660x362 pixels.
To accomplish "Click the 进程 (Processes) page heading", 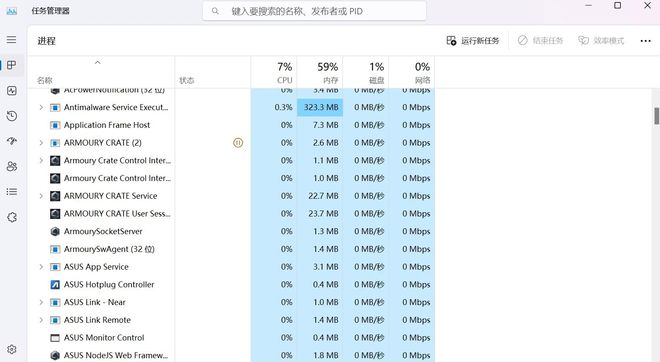I will pos(46,41).
